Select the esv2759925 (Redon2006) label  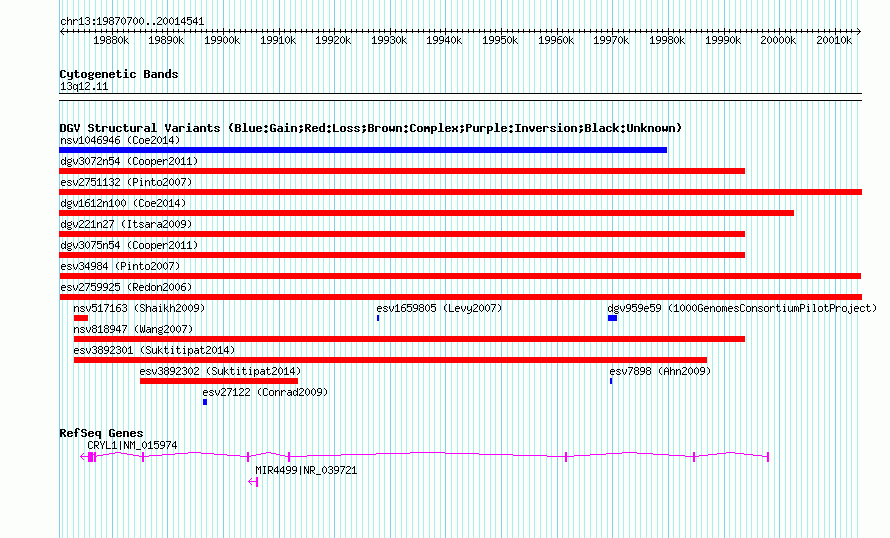[x=126, y=287]
